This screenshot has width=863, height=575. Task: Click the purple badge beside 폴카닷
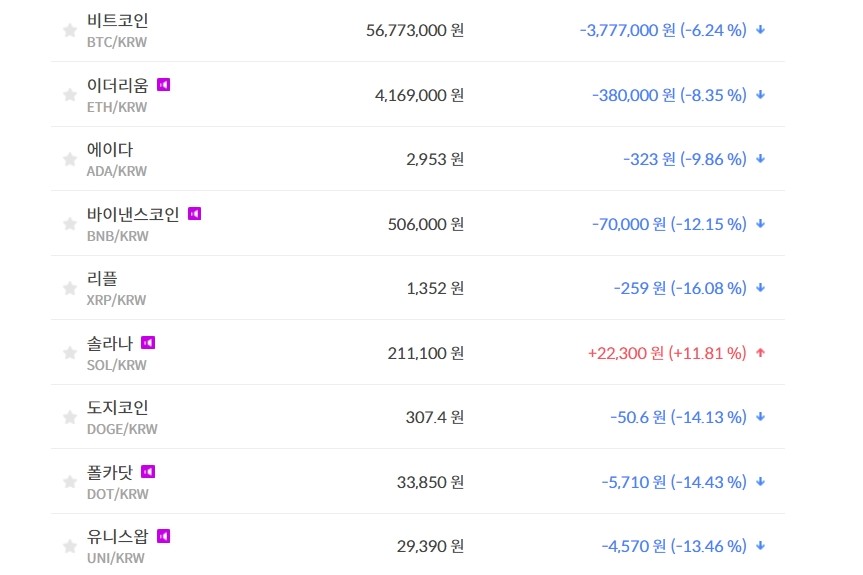pyautogui.click(x=148, y=472)
